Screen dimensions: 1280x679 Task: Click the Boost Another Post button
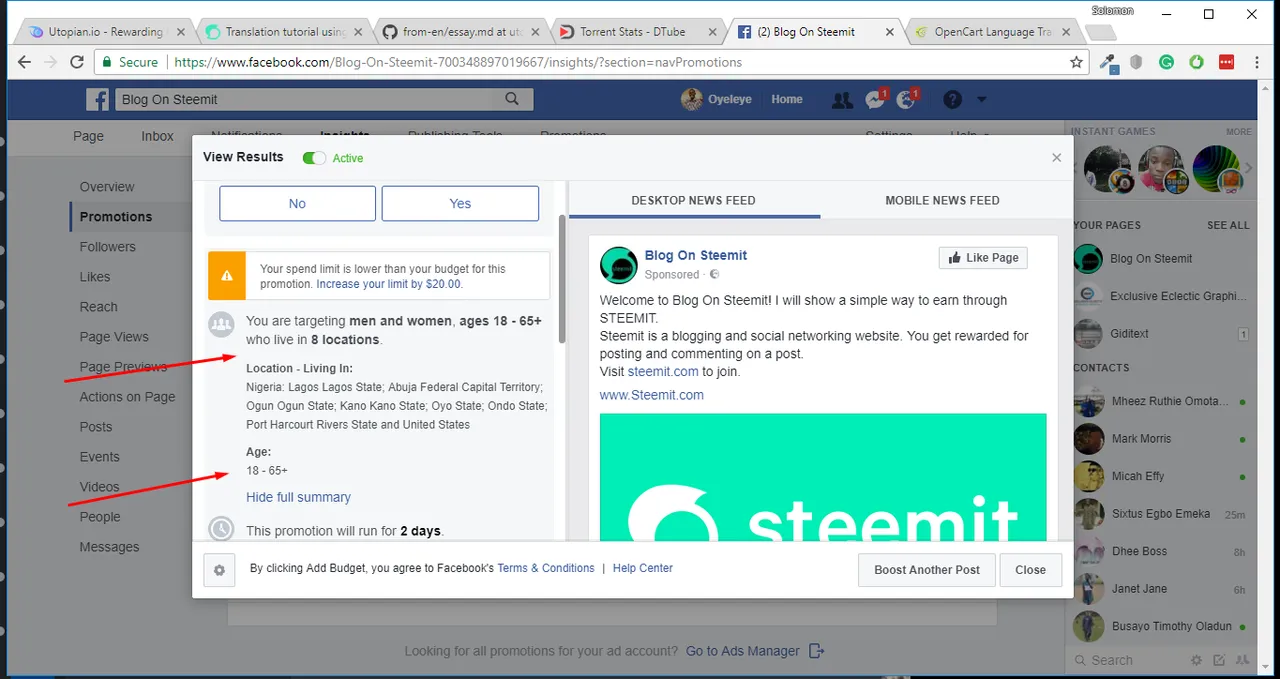pyautogui.click(x=927, y=570)
